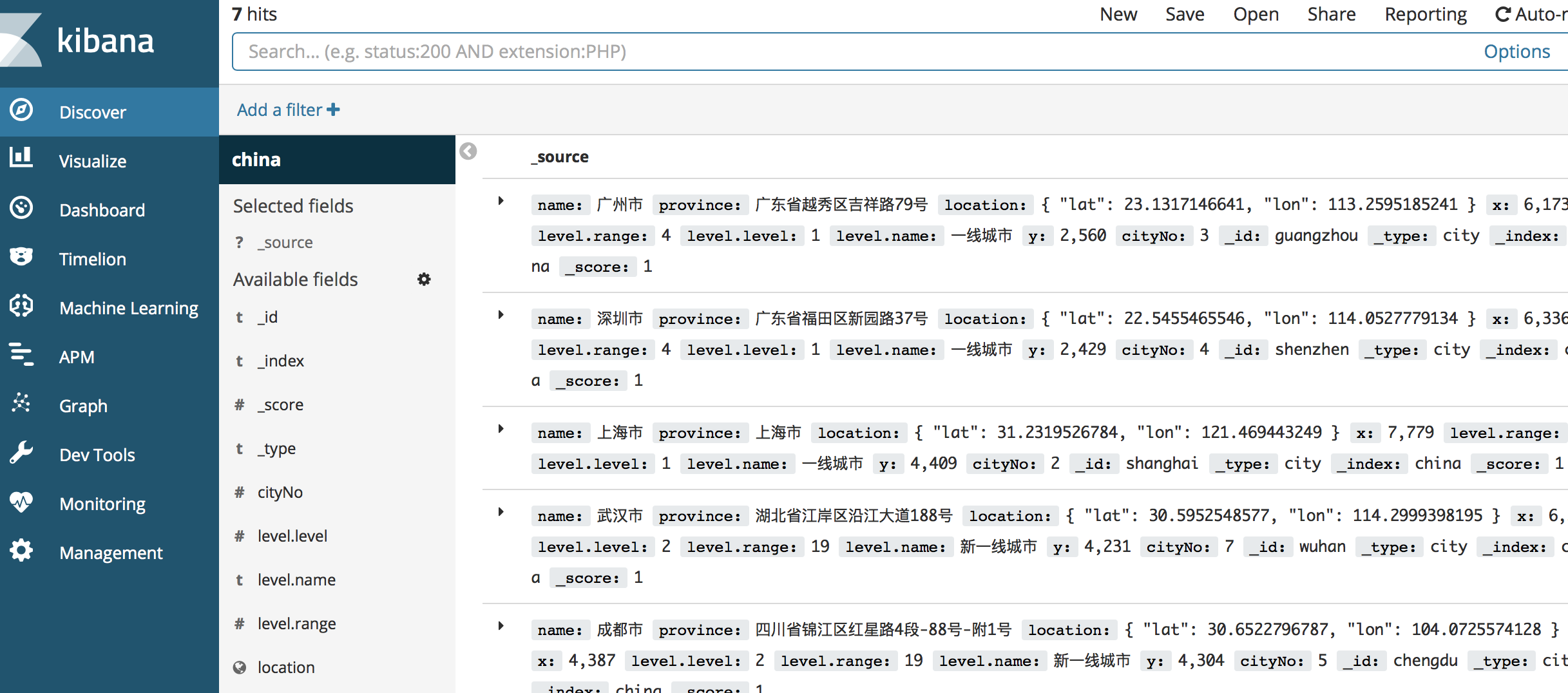The height and width of the screenshot is (693, 1568).
Task: Select the level.range field name
Action: [x=297, y=623]
